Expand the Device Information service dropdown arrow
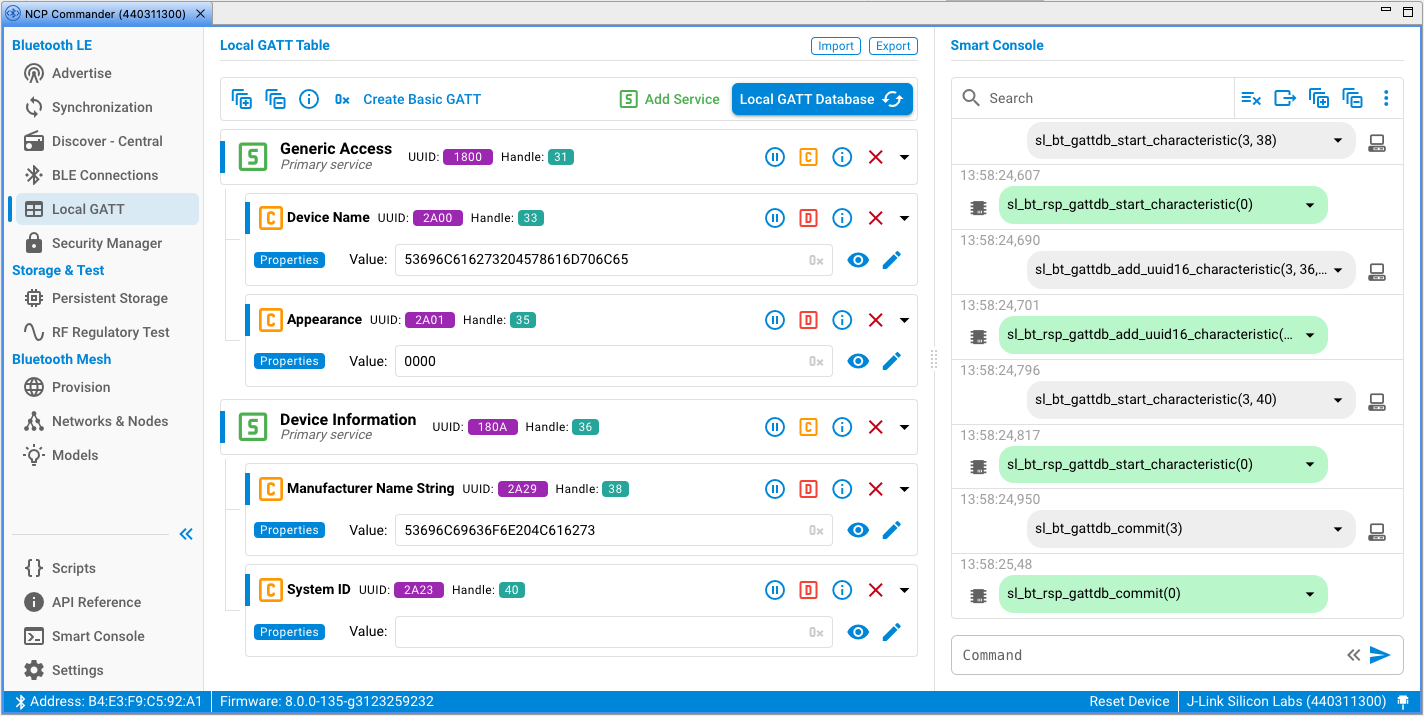The width and height of the screenshot is (1424, 716). click(904, 427)
